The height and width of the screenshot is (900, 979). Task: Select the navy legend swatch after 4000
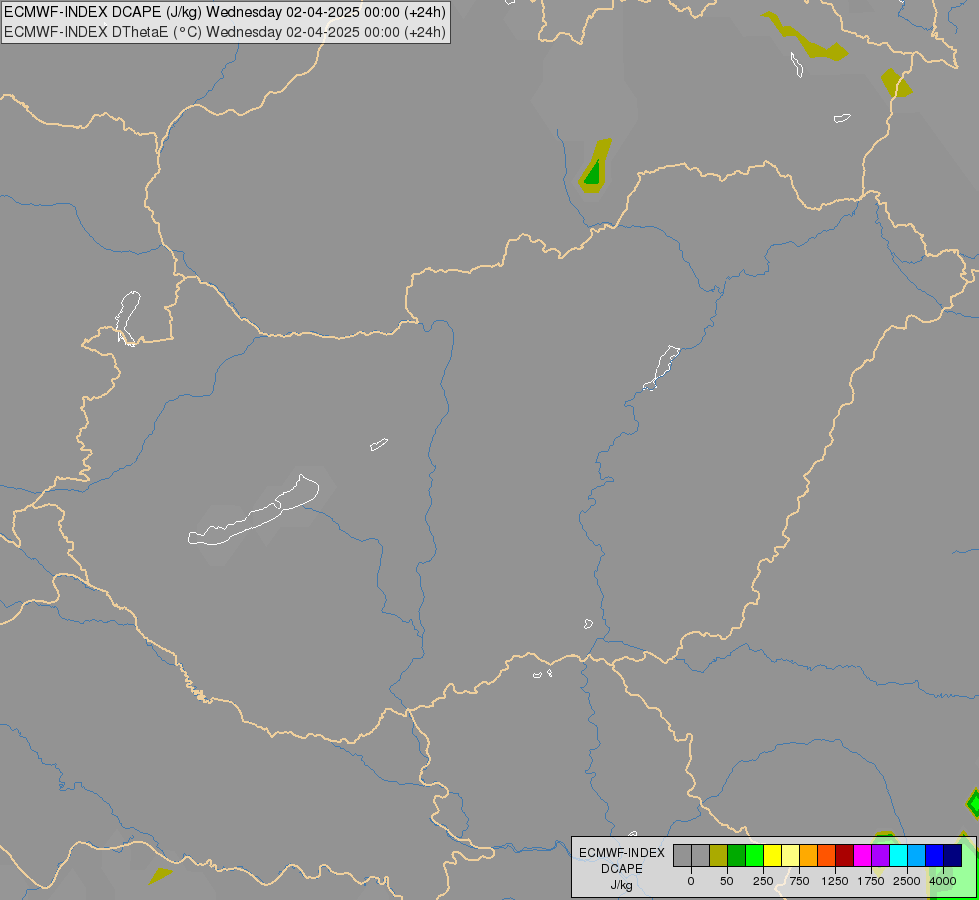click(953, 855)
